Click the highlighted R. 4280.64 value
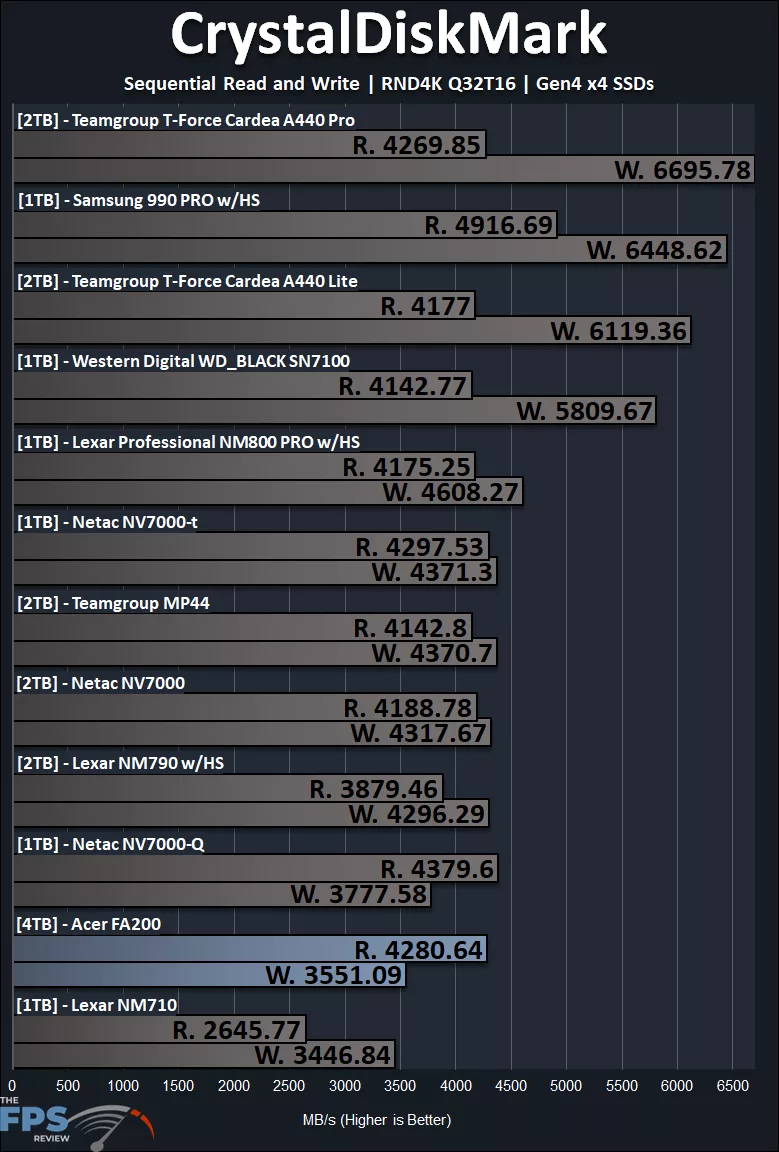This screenshot has width=779, height=1152. [x=419, y=950]
